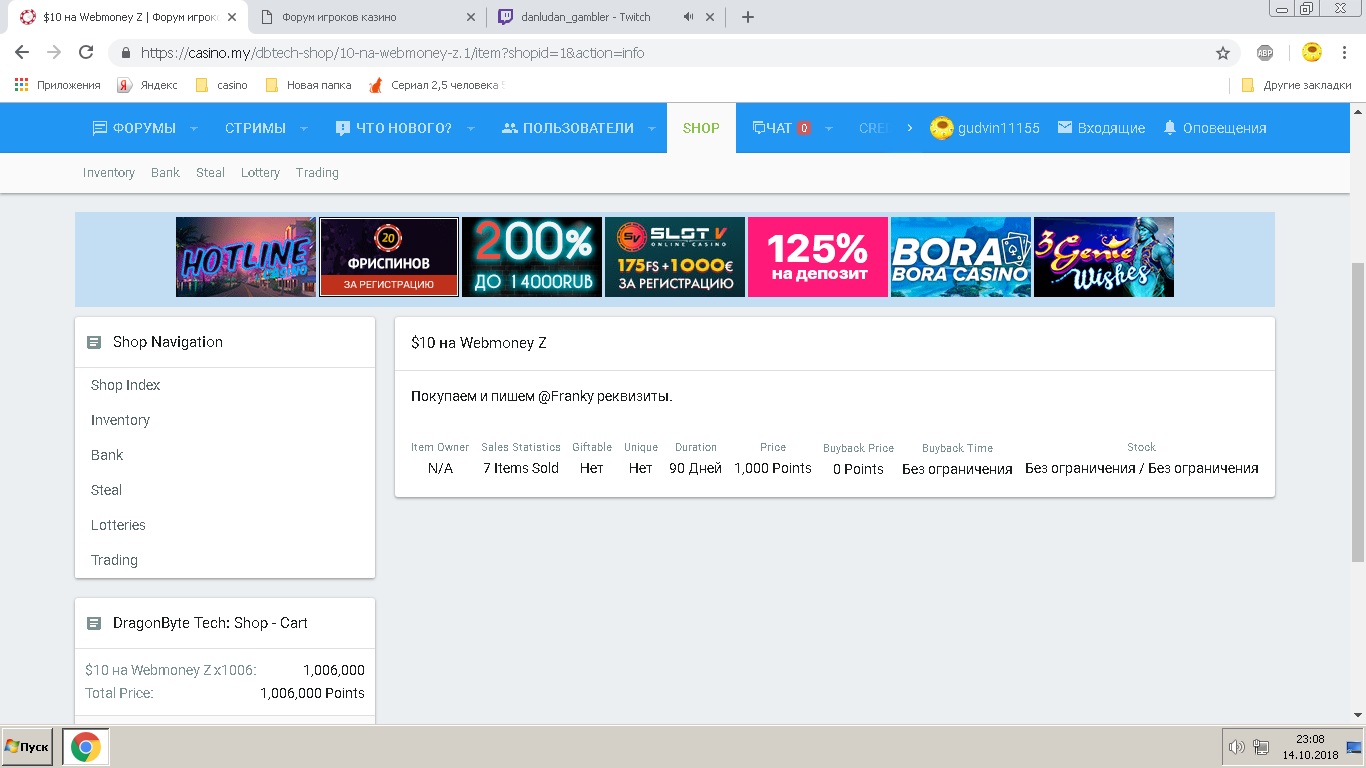Select the SHOP navigation tab
1366x768 pixels.
(x=701, y=128)
